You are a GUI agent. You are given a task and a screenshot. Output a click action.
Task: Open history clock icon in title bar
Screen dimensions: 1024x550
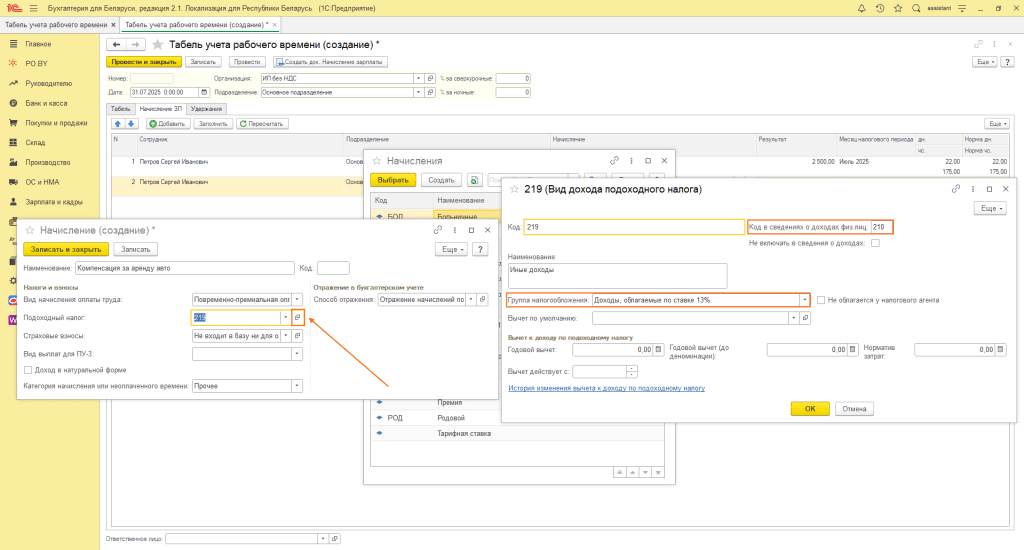[x=880, y=8]
